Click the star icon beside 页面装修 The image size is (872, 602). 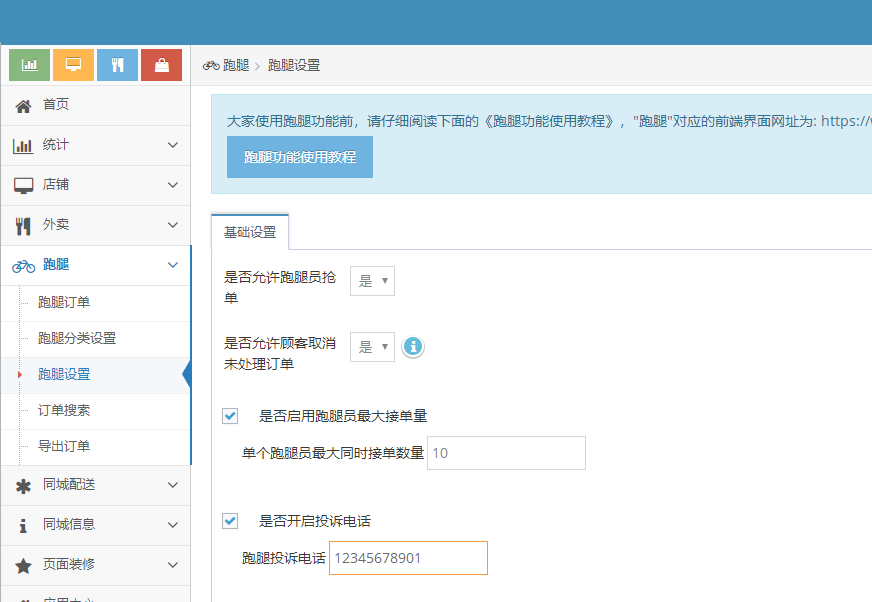click(x=23, y=565)
